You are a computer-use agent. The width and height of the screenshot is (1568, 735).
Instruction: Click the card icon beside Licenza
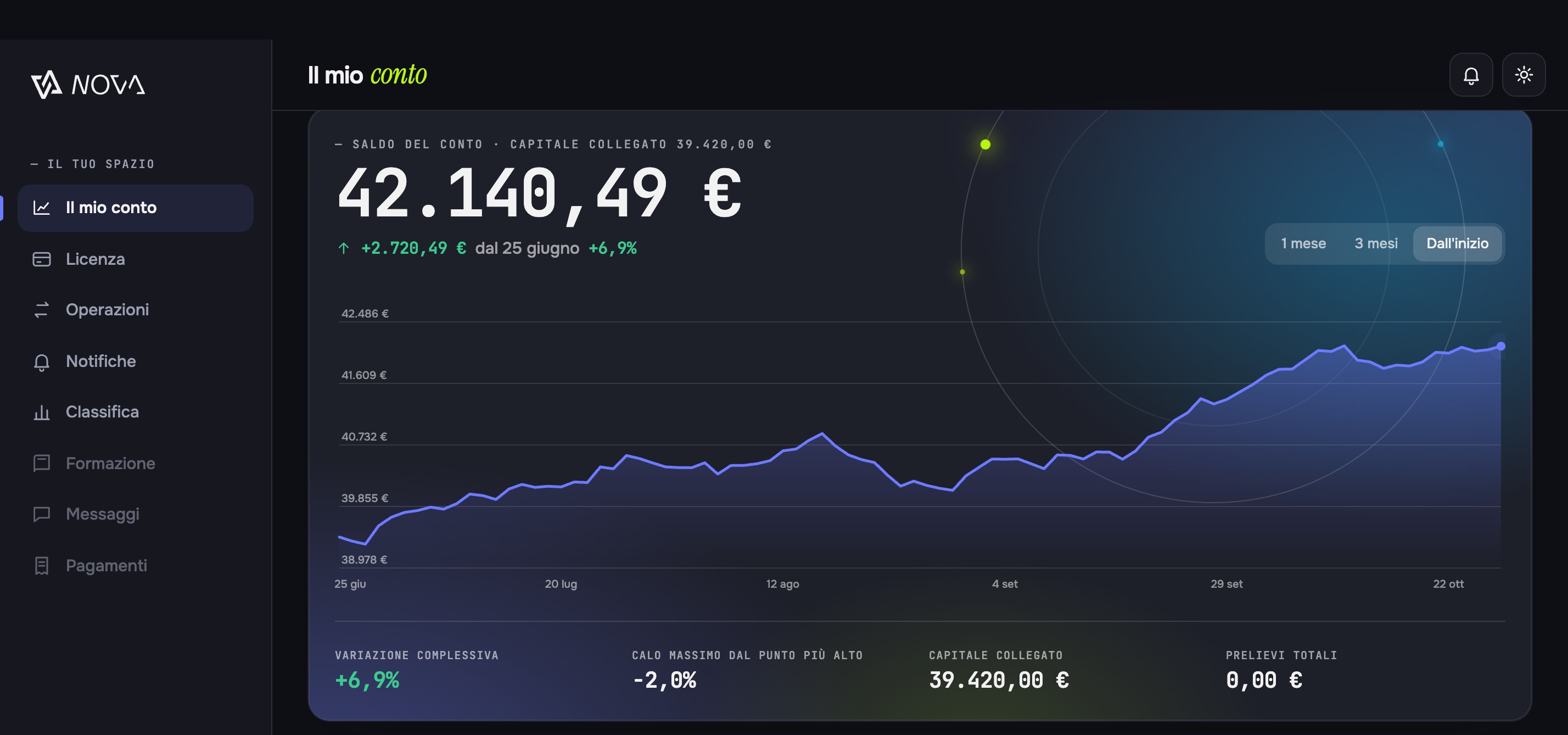41,259
